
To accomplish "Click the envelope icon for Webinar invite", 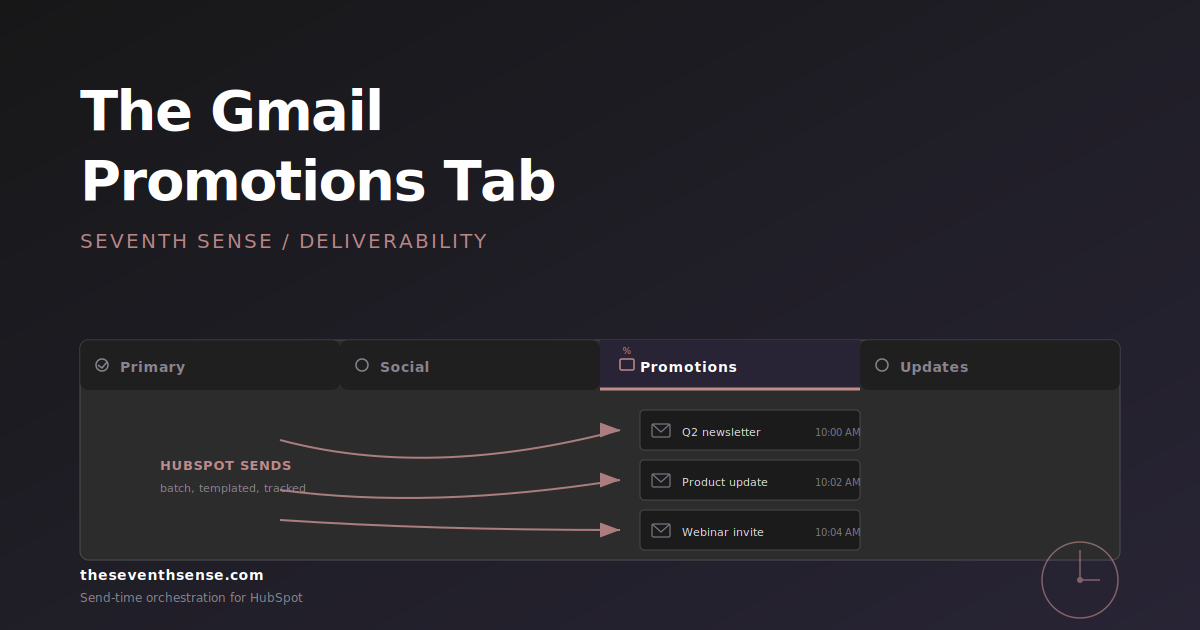I will (x=661, y=531).
